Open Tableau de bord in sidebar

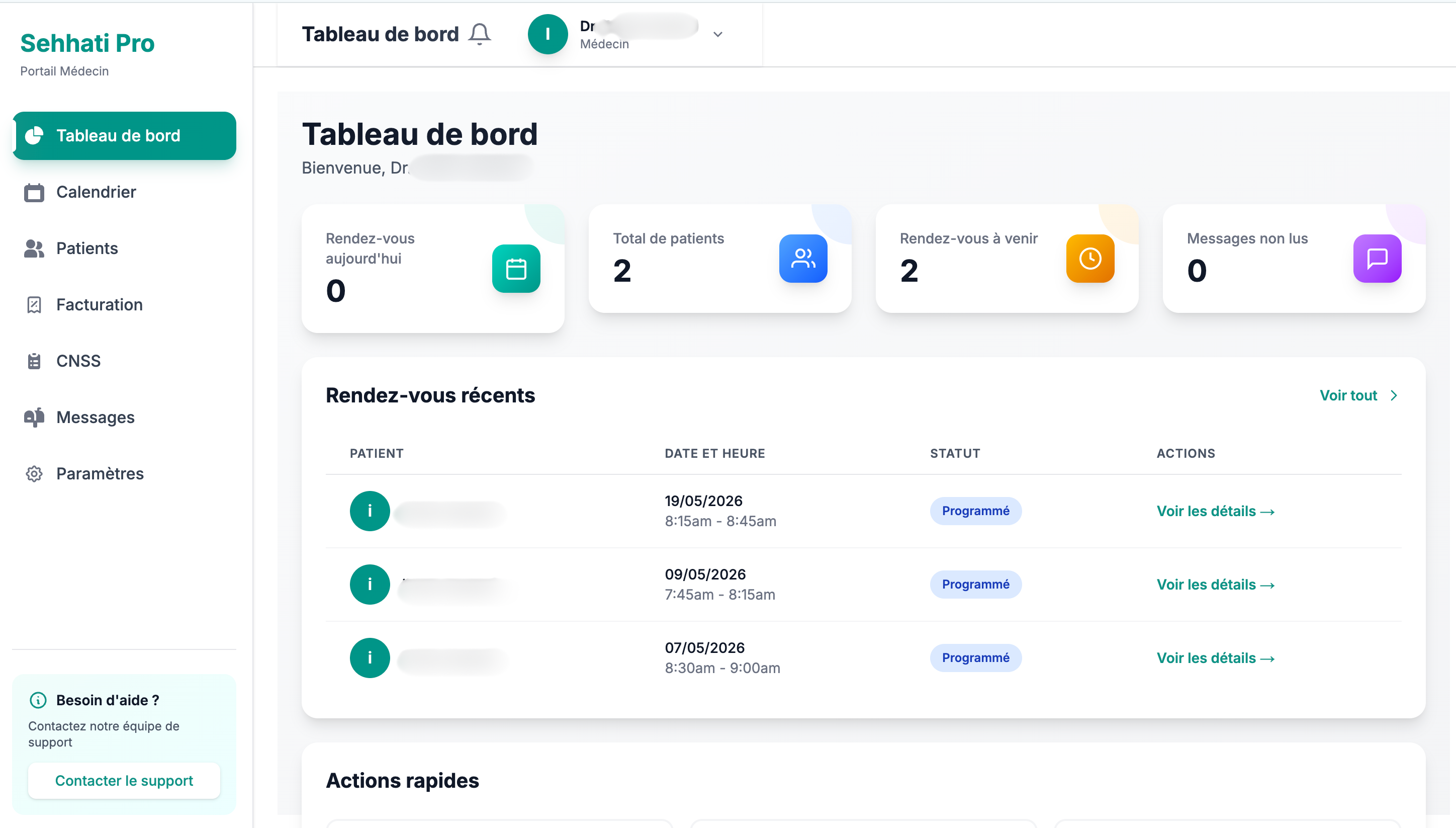click(125, 135)
